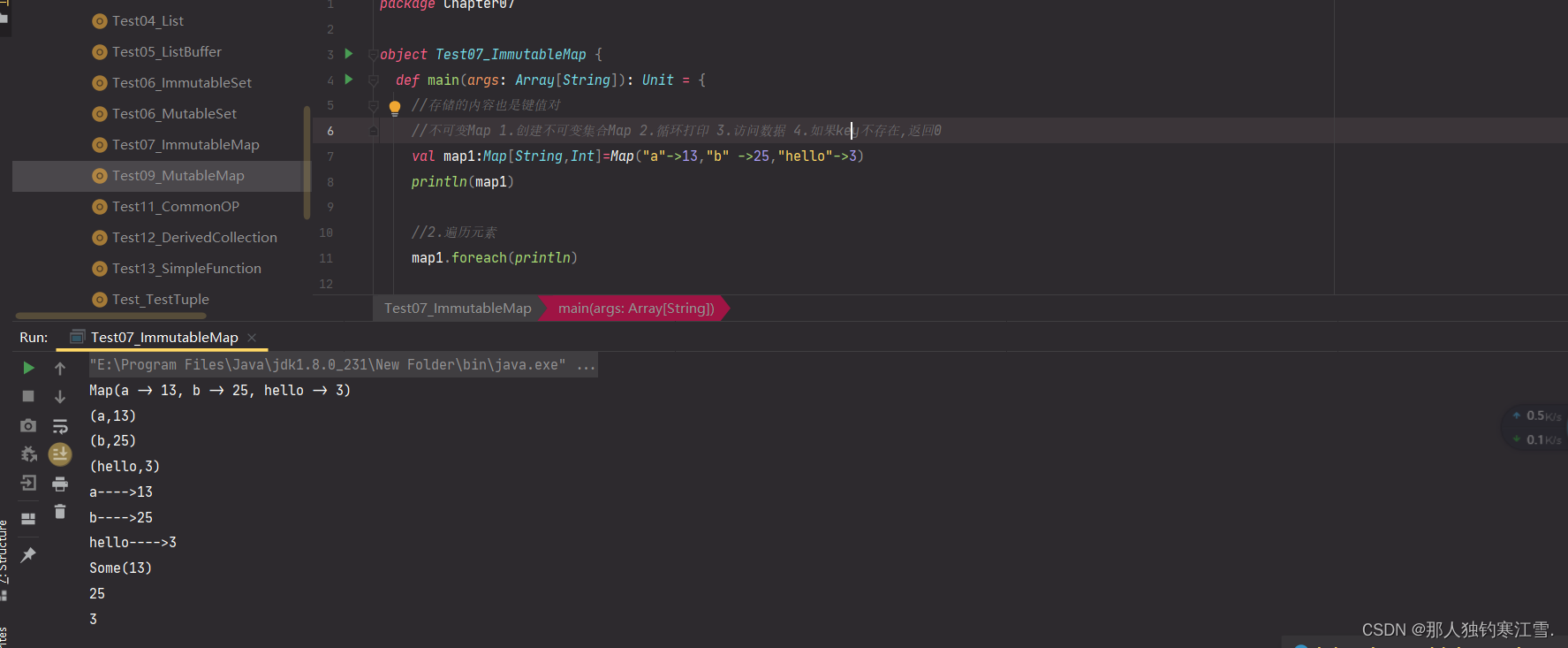Open Test05_ListBuffer in project tree
The height and width of the screenshot is (648, 1568).
[x=167, y=51]
